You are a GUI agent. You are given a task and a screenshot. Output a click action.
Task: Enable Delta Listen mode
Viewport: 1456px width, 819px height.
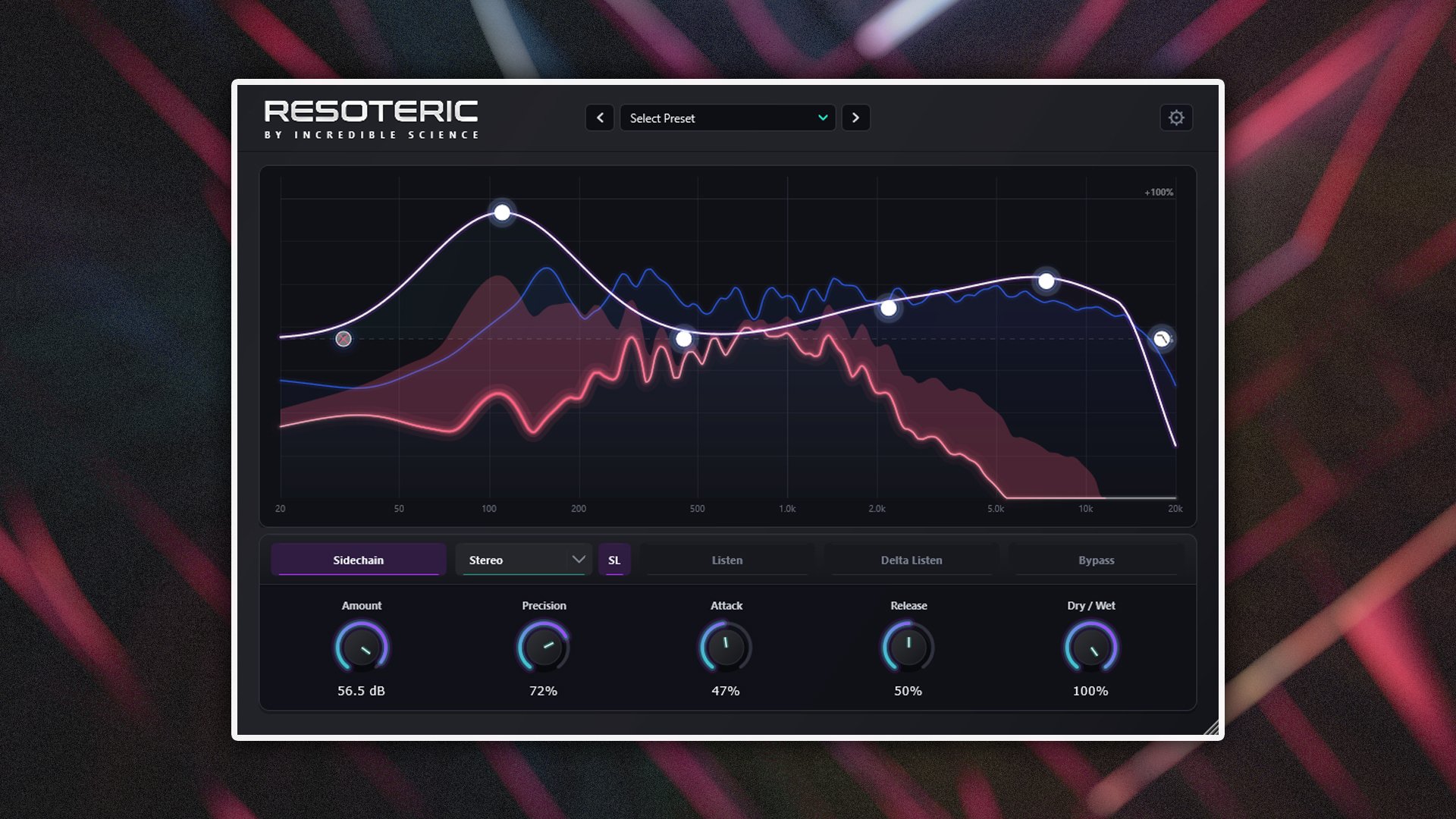[x=912, y=560]
